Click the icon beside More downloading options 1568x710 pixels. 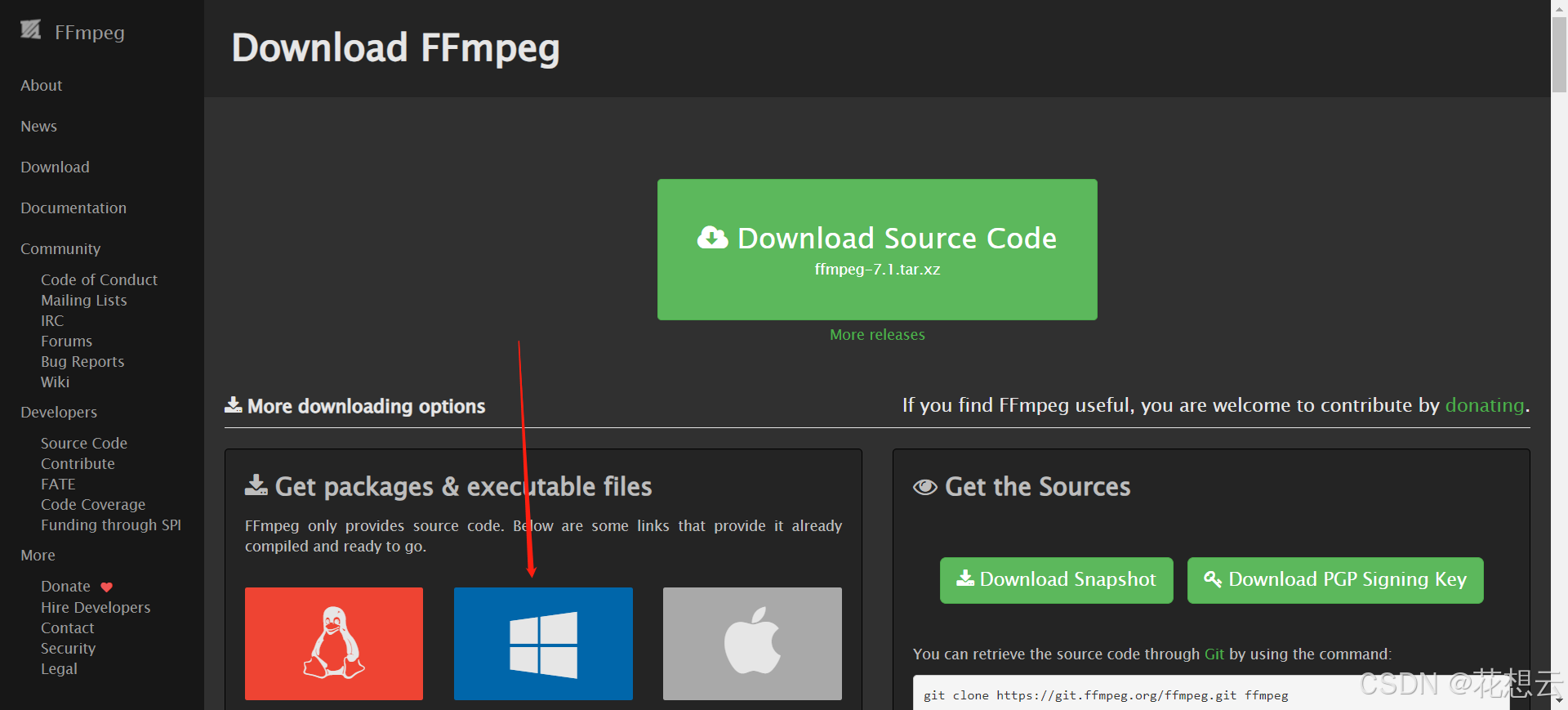coord(234,405)
